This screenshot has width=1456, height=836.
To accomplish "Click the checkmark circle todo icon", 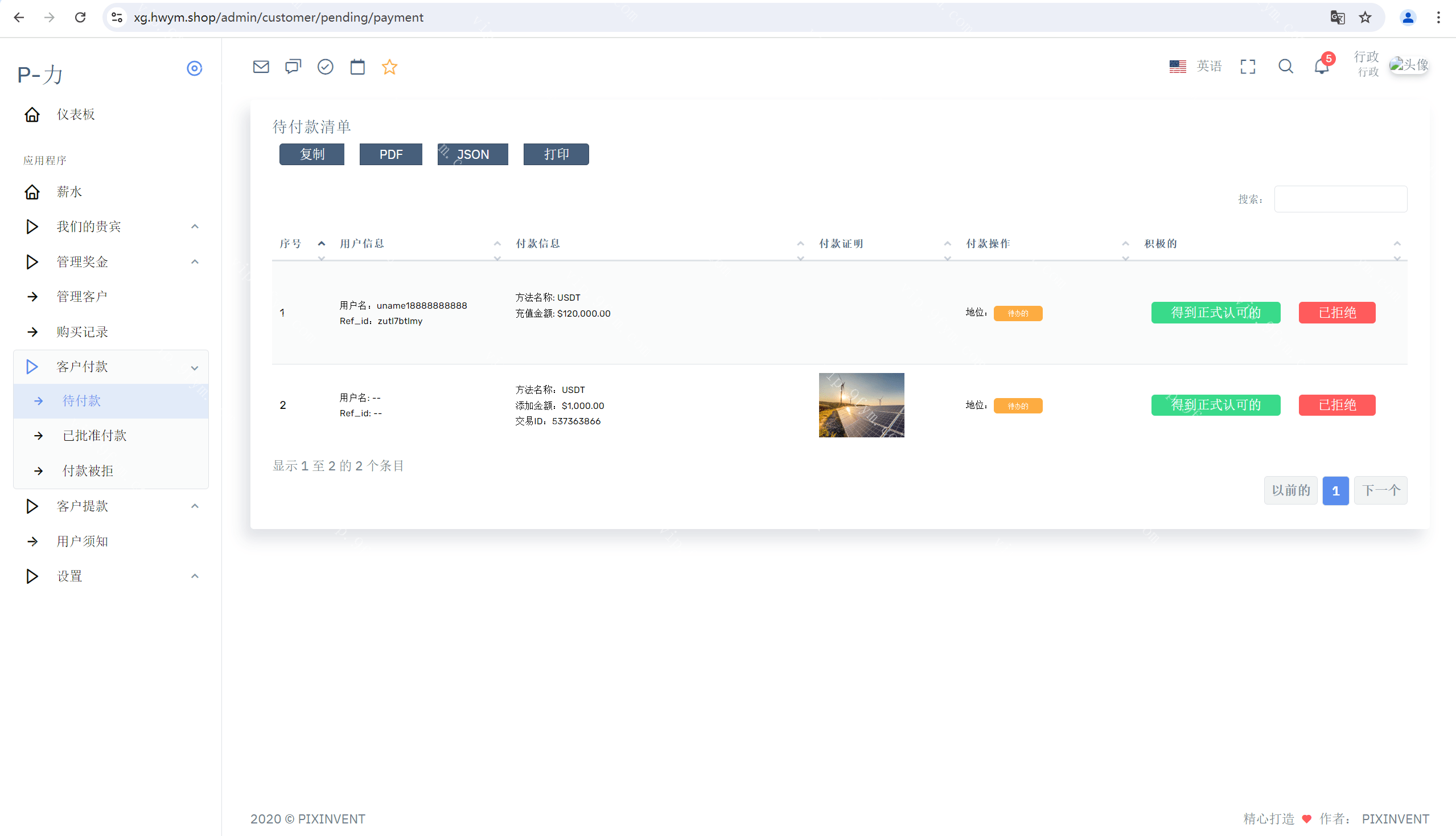I will (x=326, y=67).
